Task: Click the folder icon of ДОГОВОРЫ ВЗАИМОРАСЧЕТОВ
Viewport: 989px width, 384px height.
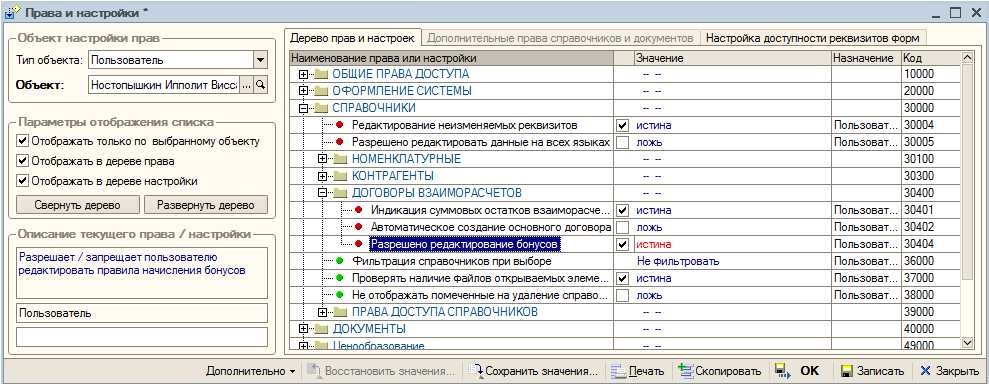Action: 341,194
